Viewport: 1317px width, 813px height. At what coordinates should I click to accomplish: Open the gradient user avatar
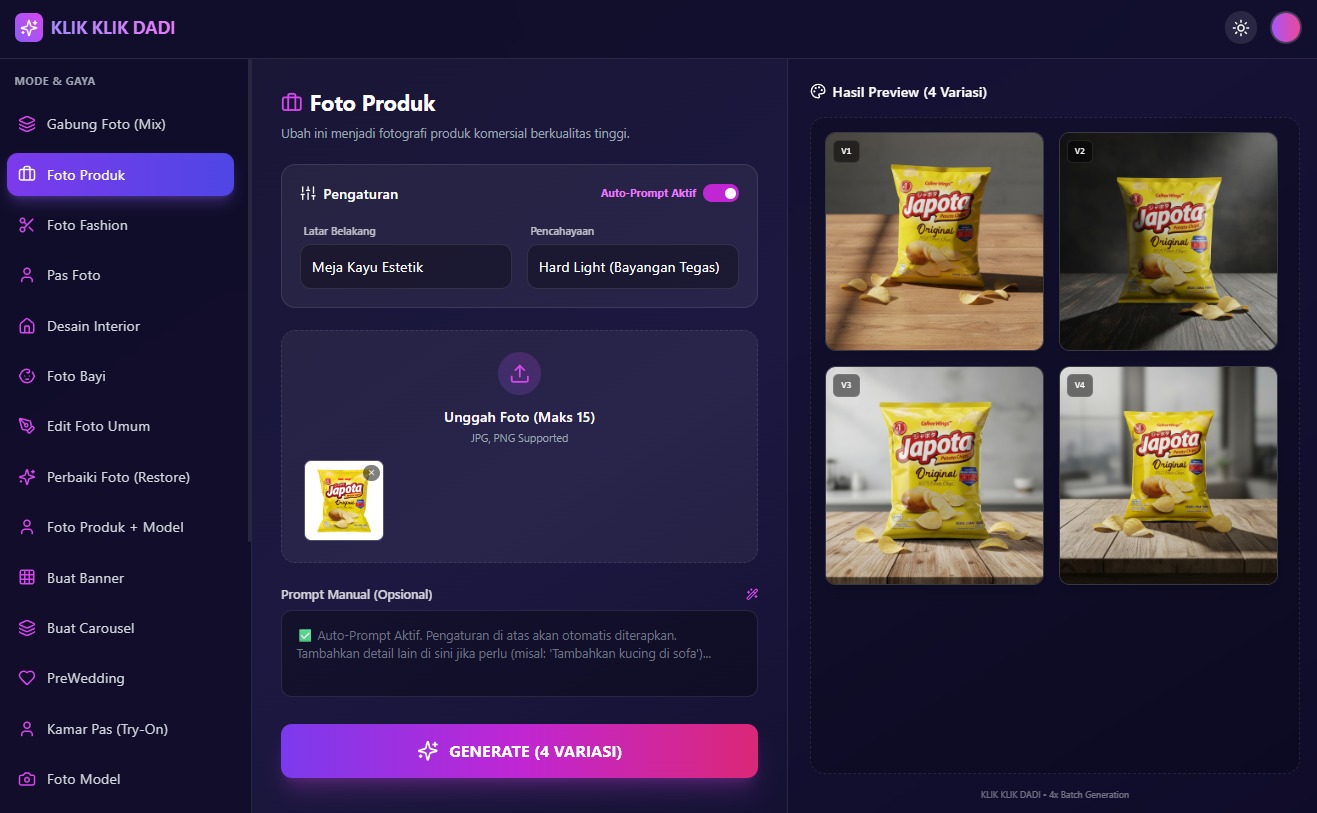pos(1285,28)
